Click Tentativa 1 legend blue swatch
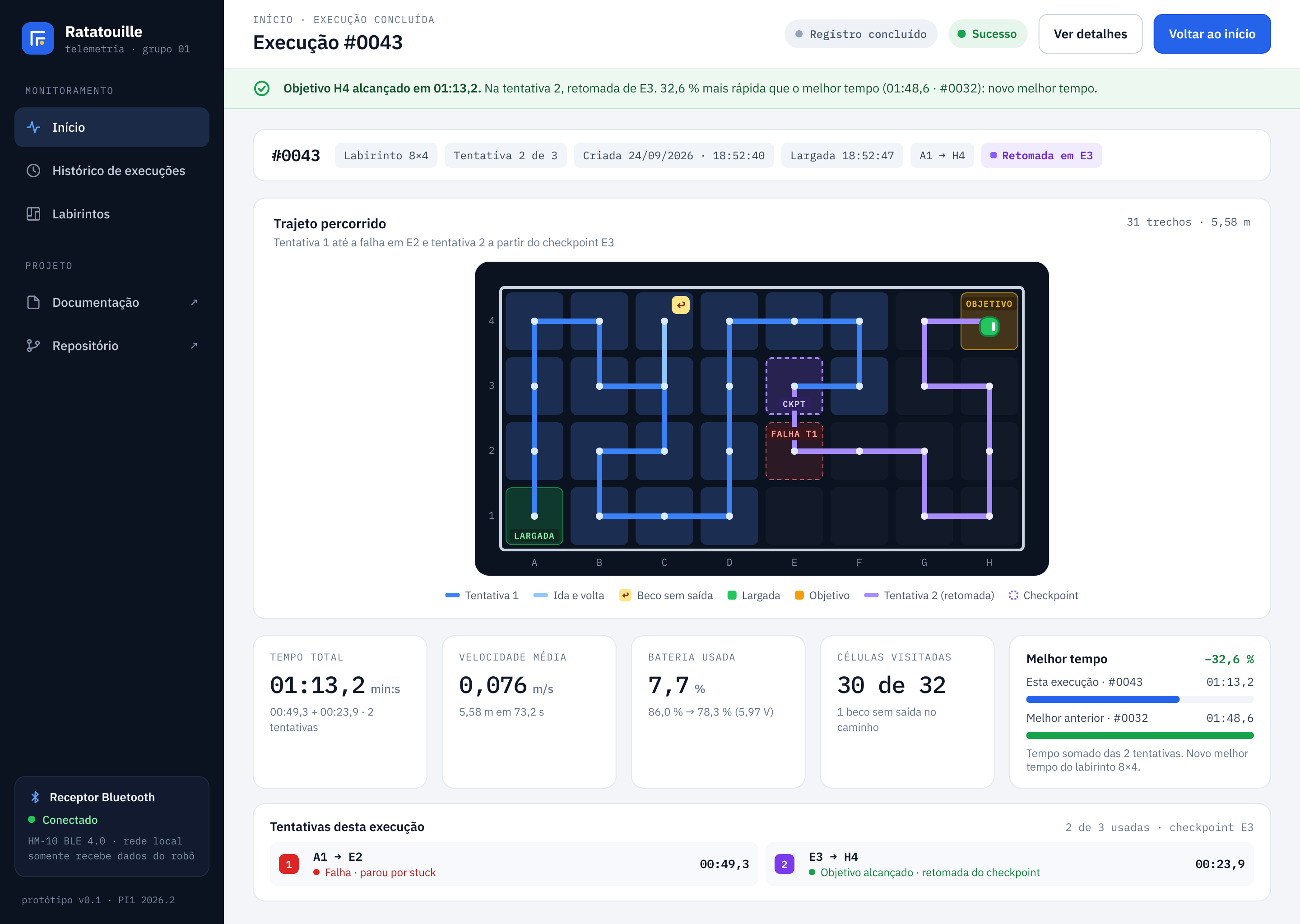 [x=452, y=595]
